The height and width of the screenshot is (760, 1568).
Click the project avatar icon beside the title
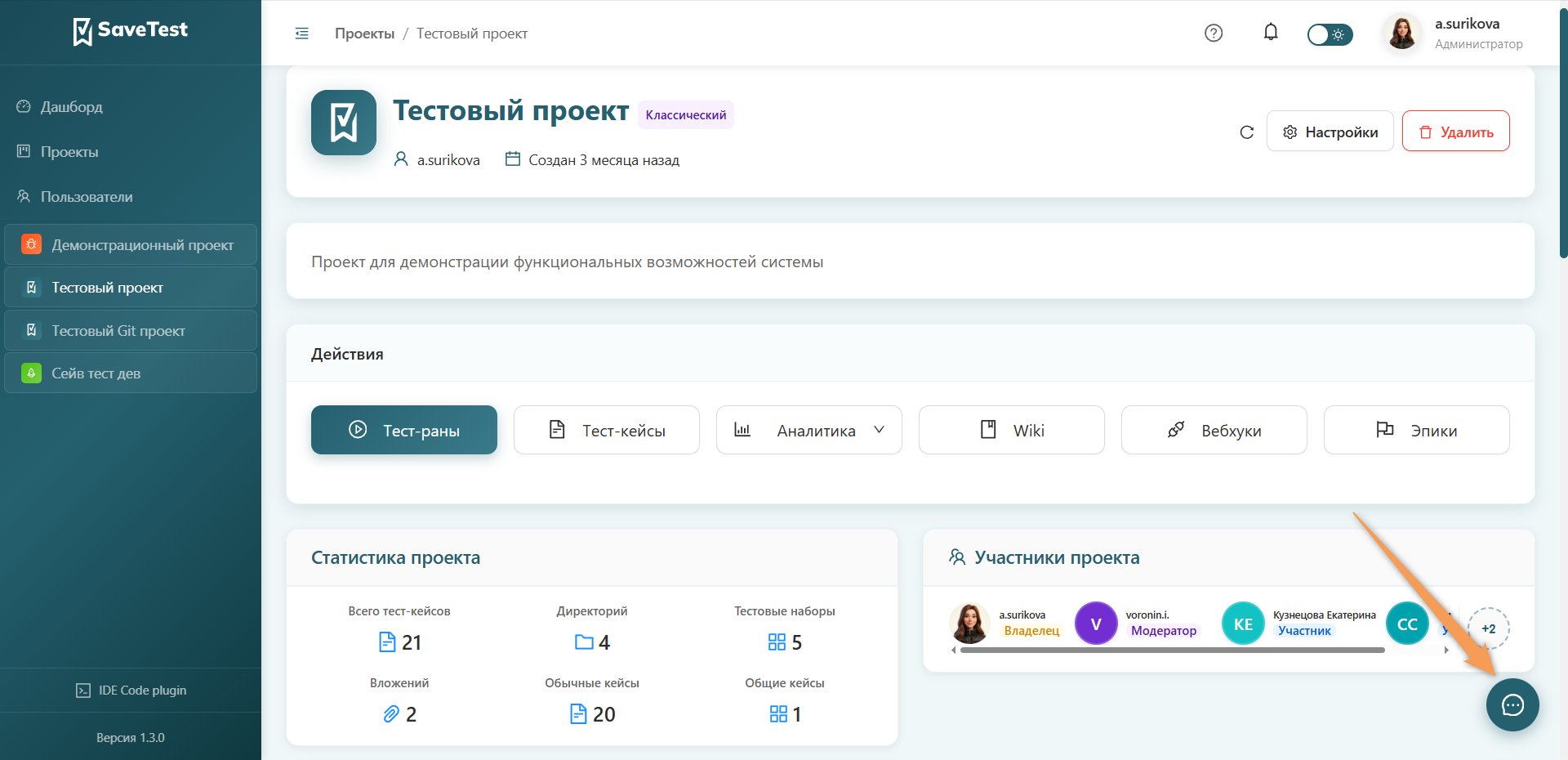(x=344, y=123)
